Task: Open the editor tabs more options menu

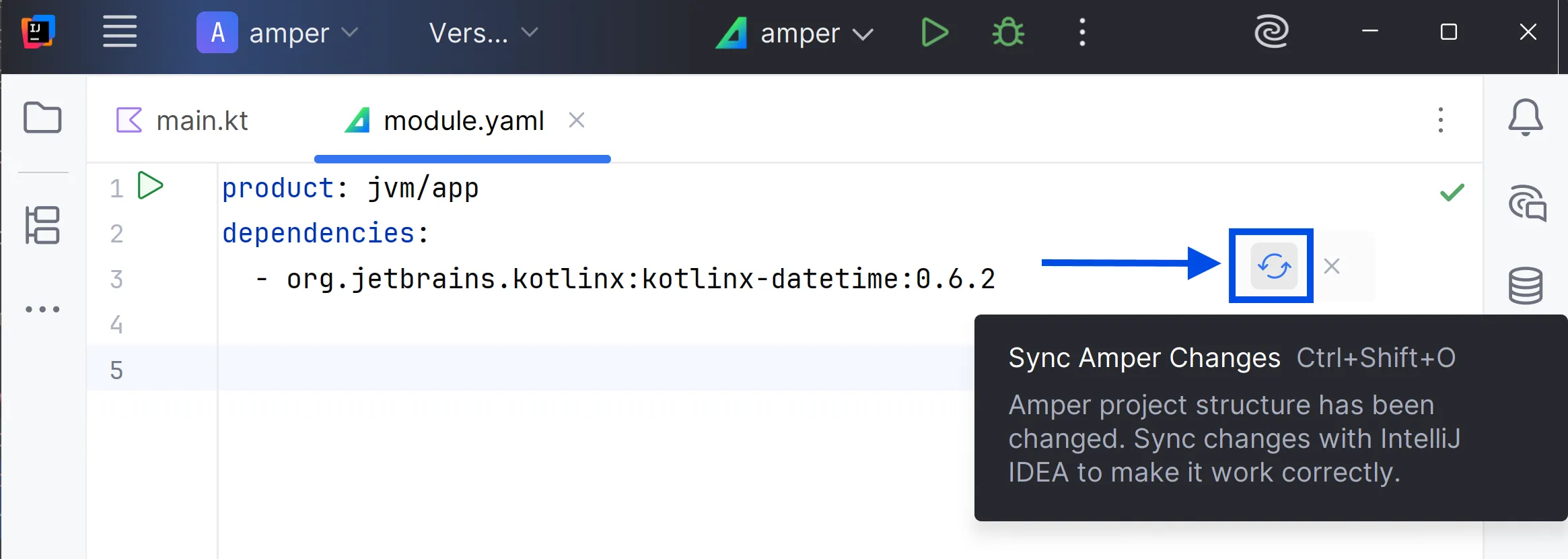Action: click(1440, 120)
